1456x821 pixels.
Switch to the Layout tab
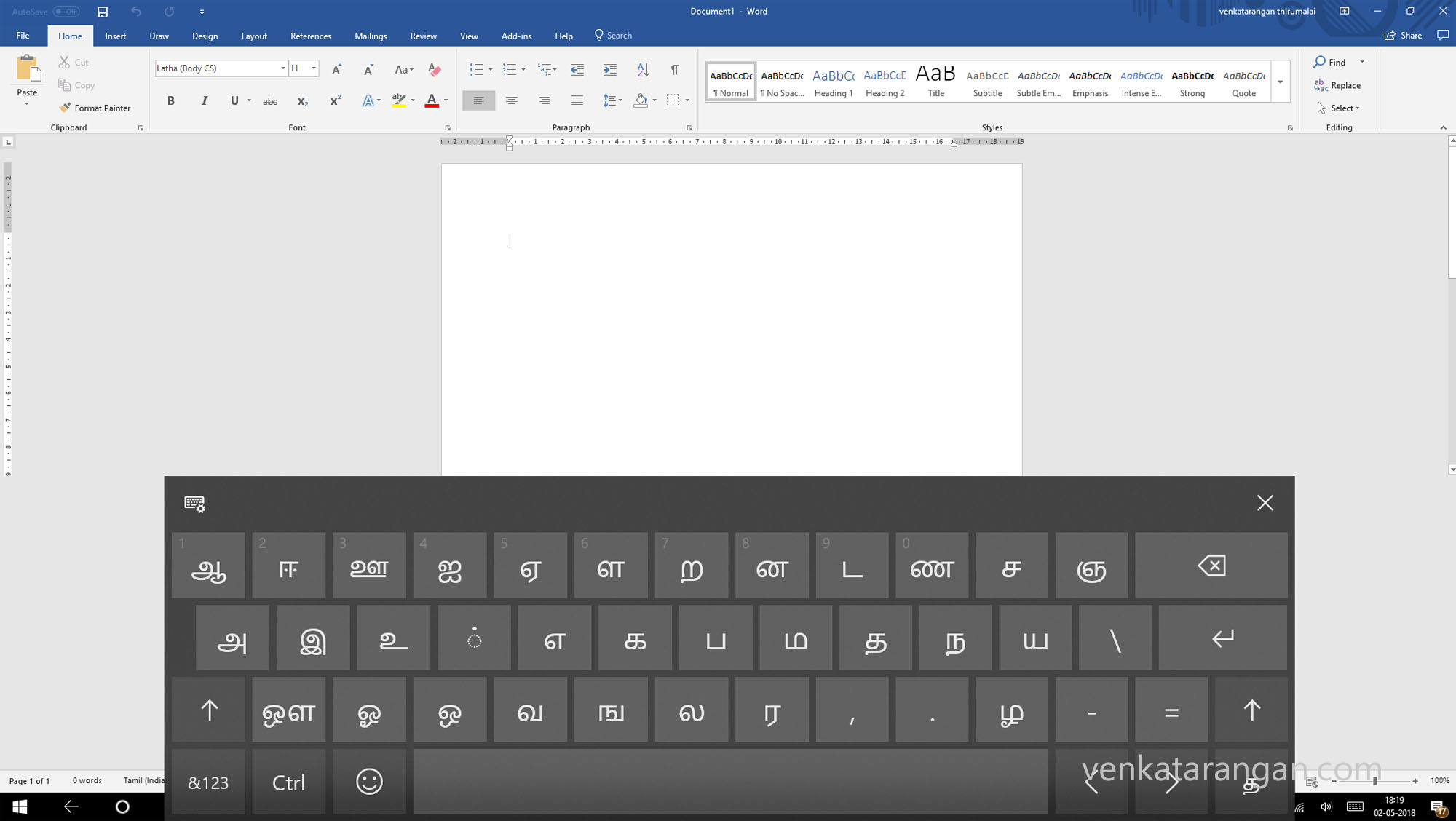254,36
